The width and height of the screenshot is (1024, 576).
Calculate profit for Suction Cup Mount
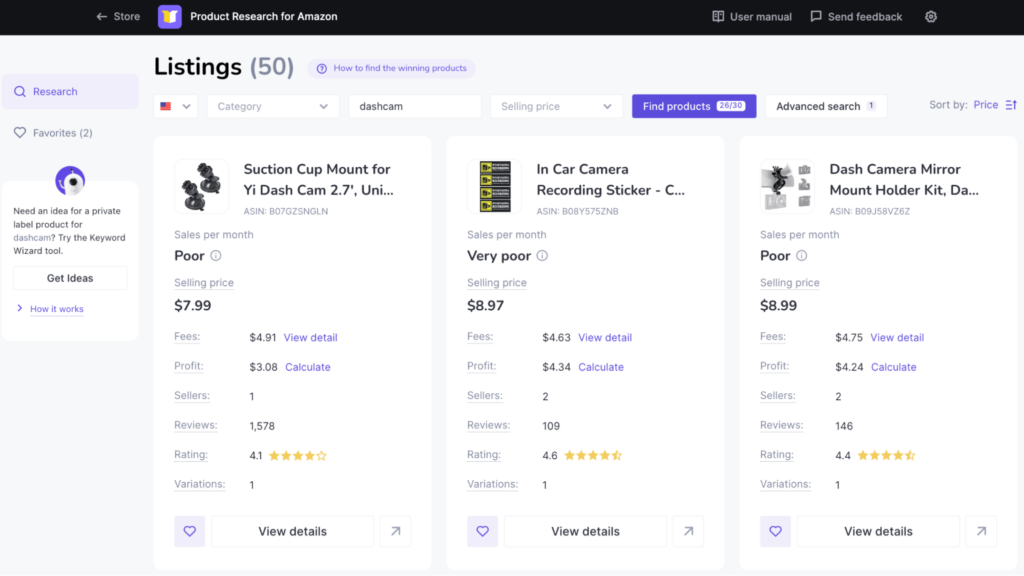pyautogui.click(x=308, y=367)
